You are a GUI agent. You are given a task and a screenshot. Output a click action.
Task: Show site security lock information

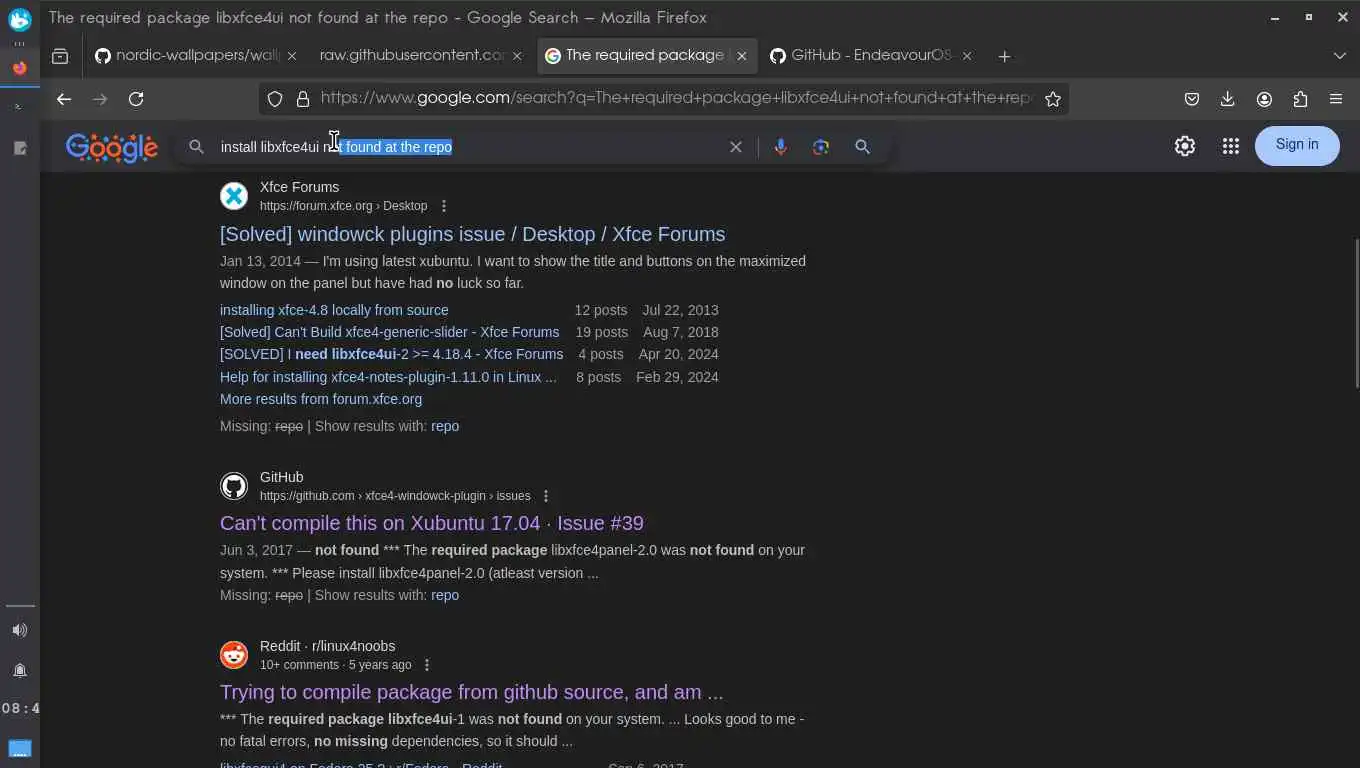tap(302, 99)
